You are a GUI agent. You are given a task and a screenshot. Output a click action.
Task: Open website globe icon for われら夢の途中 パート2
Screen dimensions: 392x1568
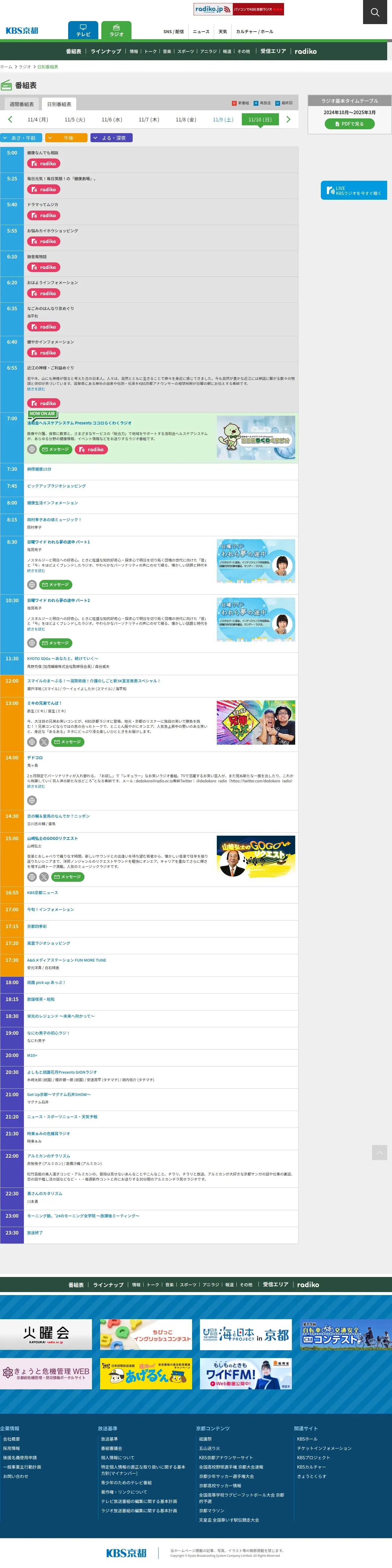tap(32, 643)
